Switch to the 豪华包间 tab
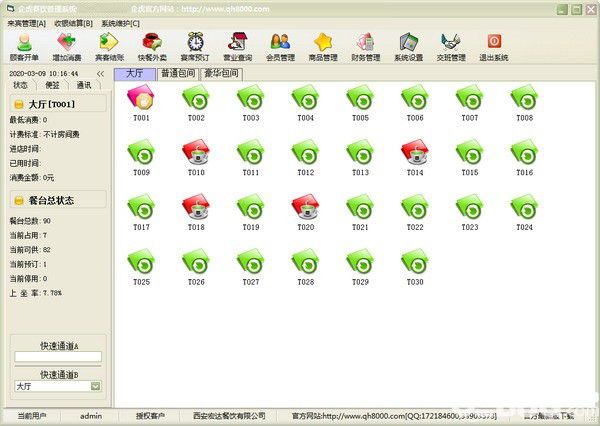The width and height of the screenshot is (600, 426). 222,73
